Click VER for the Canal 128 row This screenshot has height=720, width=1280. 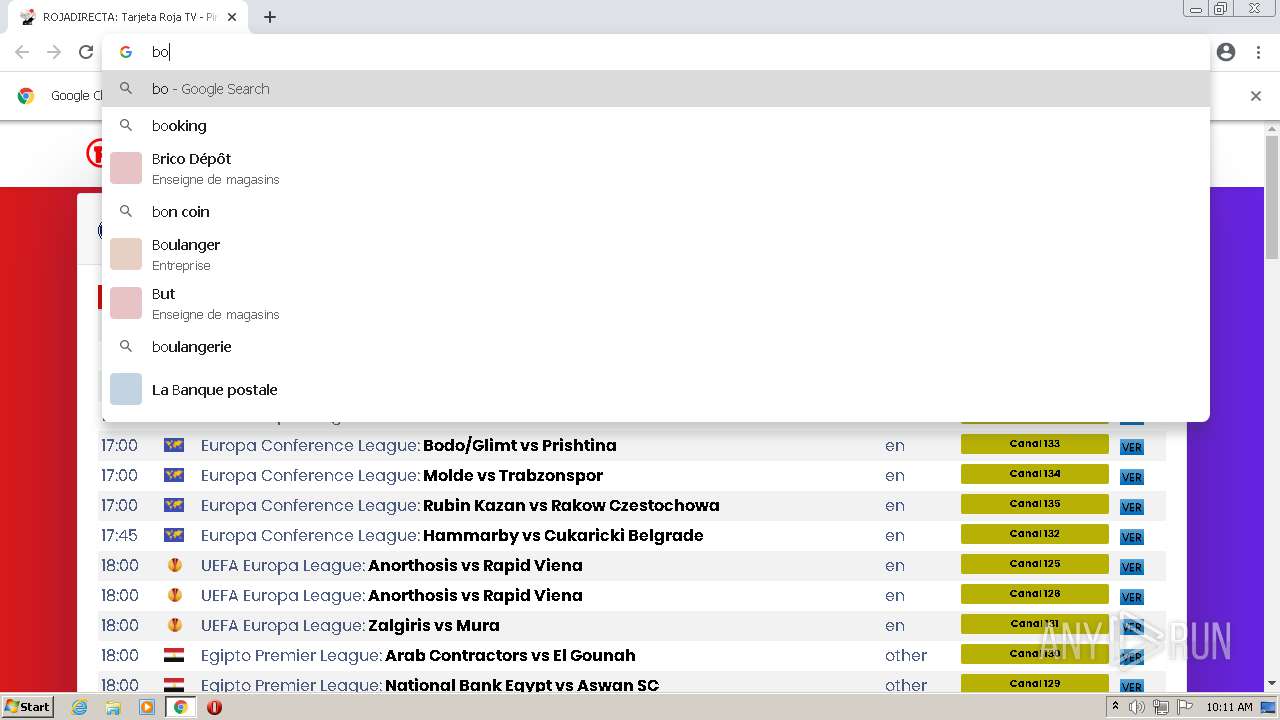1131,597
